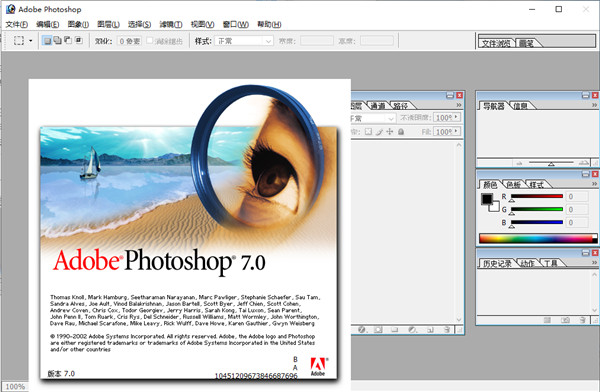This screenshot has height=392, width=600.
Task: Click the blue B channel slider
Action: [537, 222]
